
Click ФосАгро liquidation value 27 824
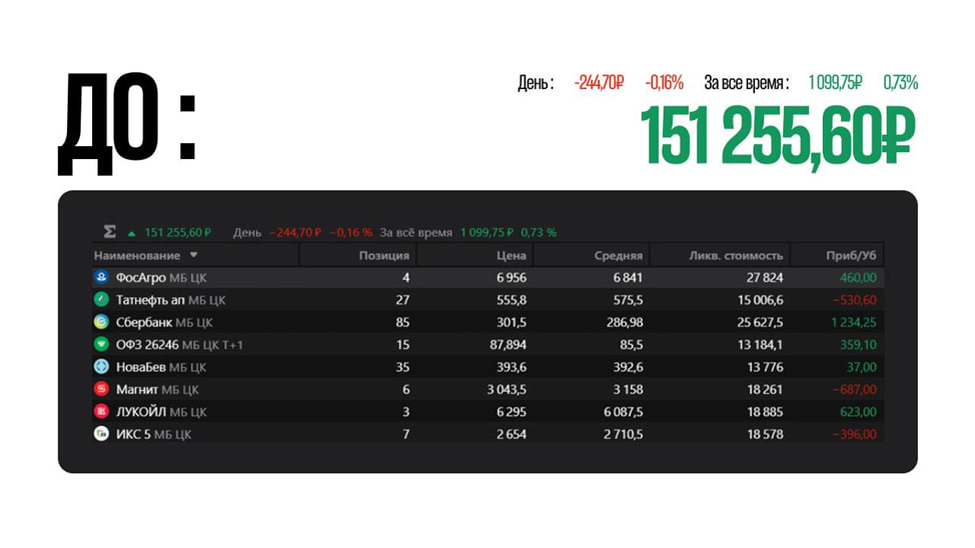pyautogui.click(x=765, y=277)
